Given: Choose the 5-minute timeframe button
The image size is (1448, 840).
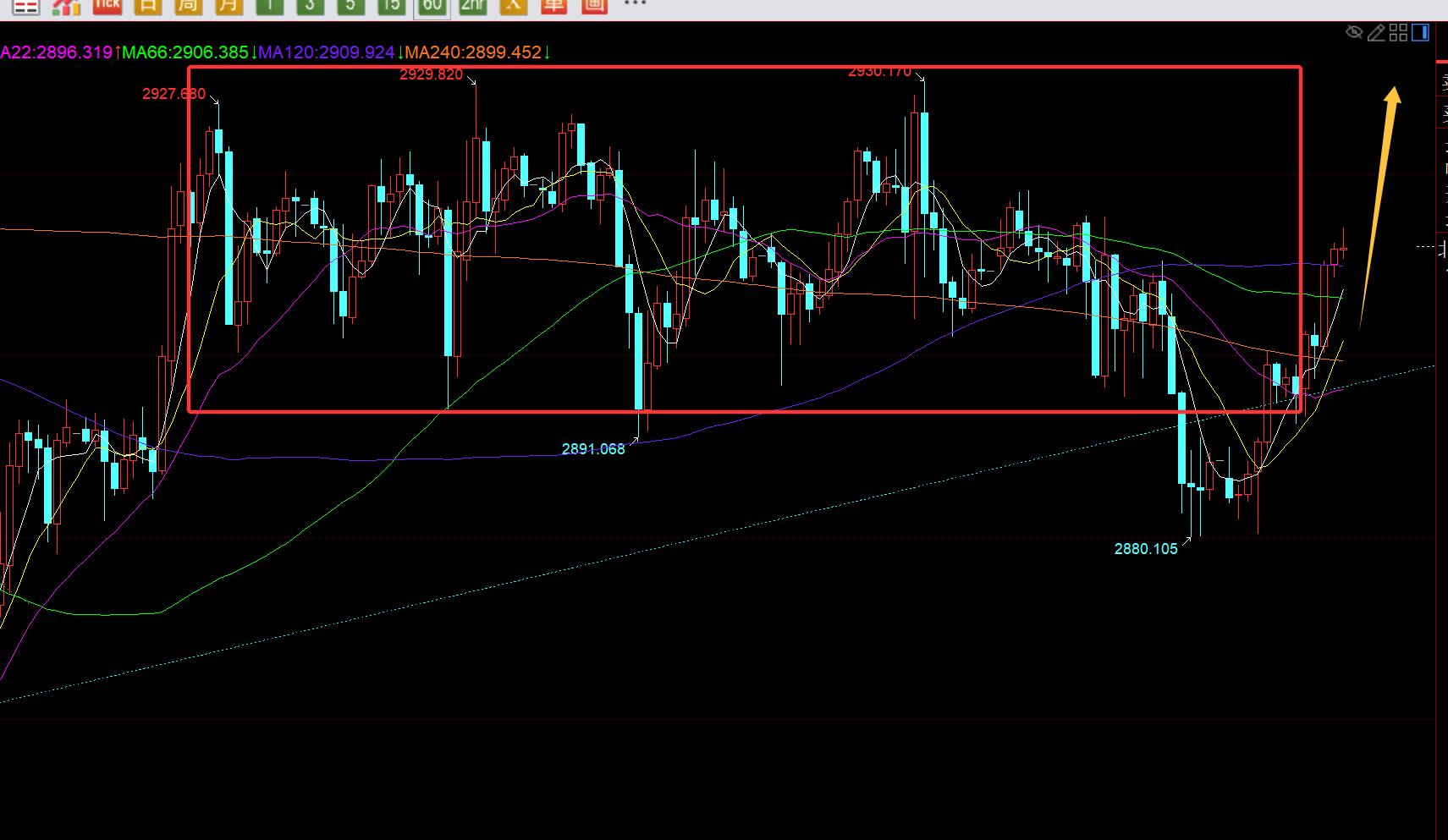Looking at the screenshot, I should 350,6.
